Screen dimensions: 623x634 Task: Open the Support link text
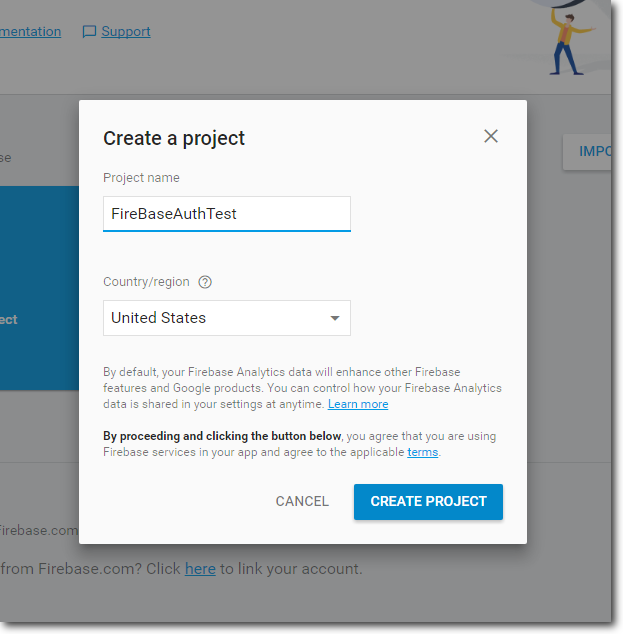pos(126,32)
